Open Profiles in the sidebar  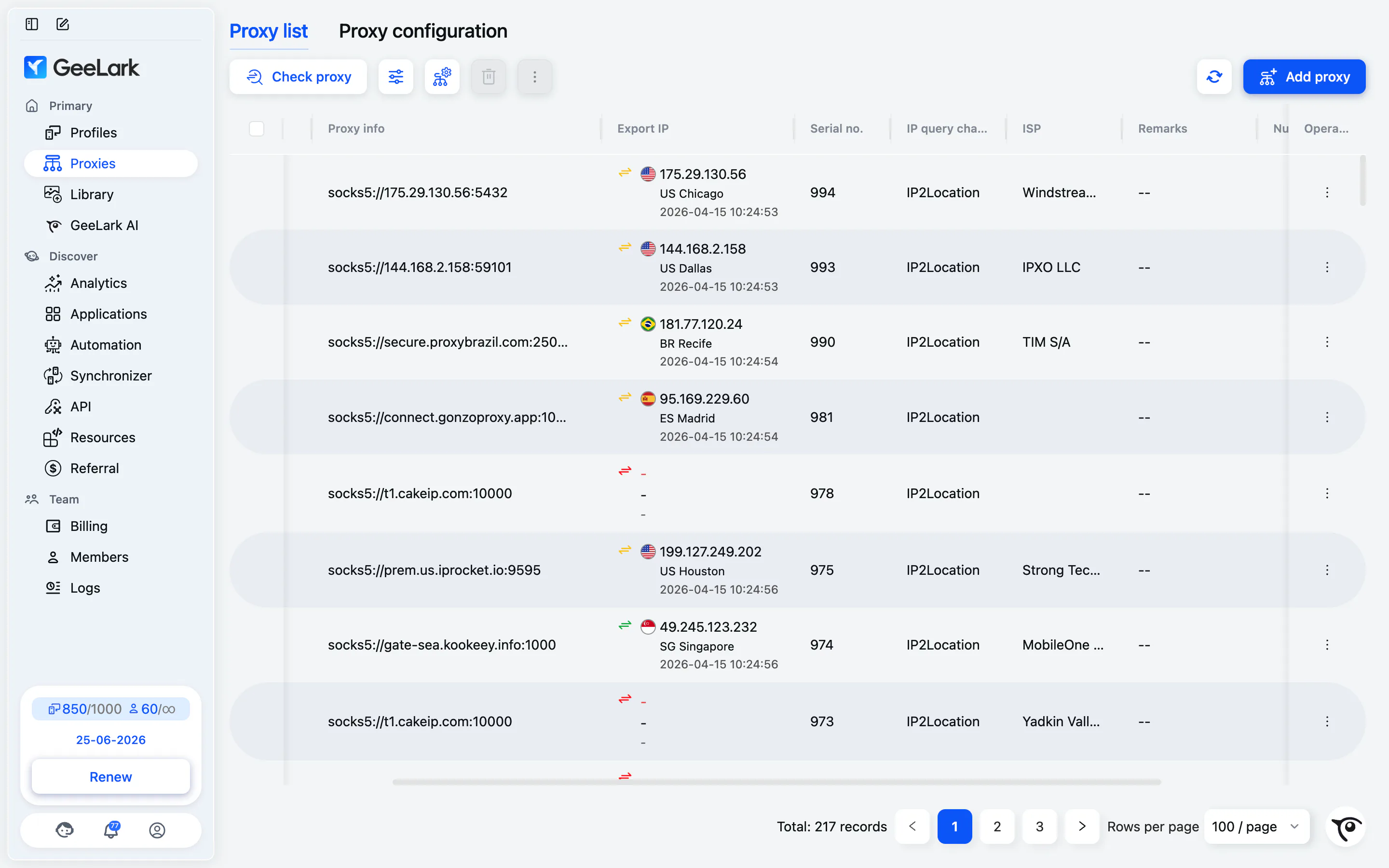pyautogui.click(x=111, y=133)
